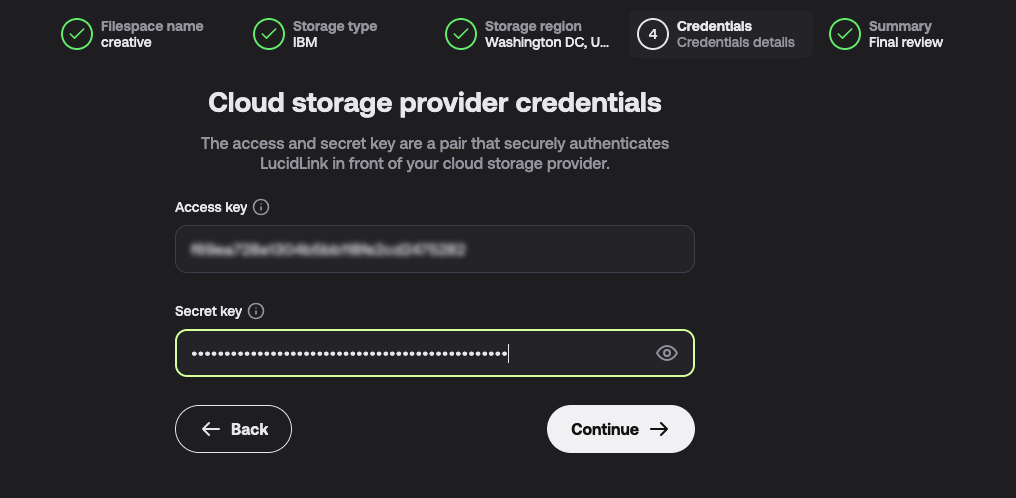The height and width of the screenshot is (498, 1016).
Task: Click the step 4 circle icon
Action: (652, 34)
